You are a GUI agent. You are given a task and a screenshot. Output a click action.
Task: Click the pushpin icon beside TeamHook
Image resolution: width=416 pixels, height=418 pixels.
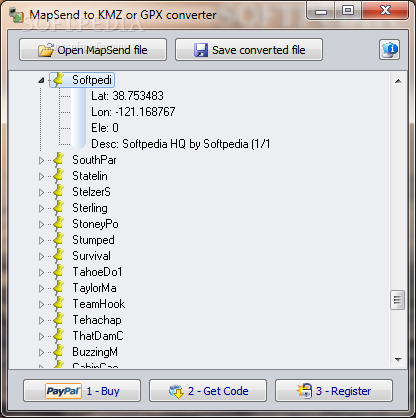[x=59, y=303]
